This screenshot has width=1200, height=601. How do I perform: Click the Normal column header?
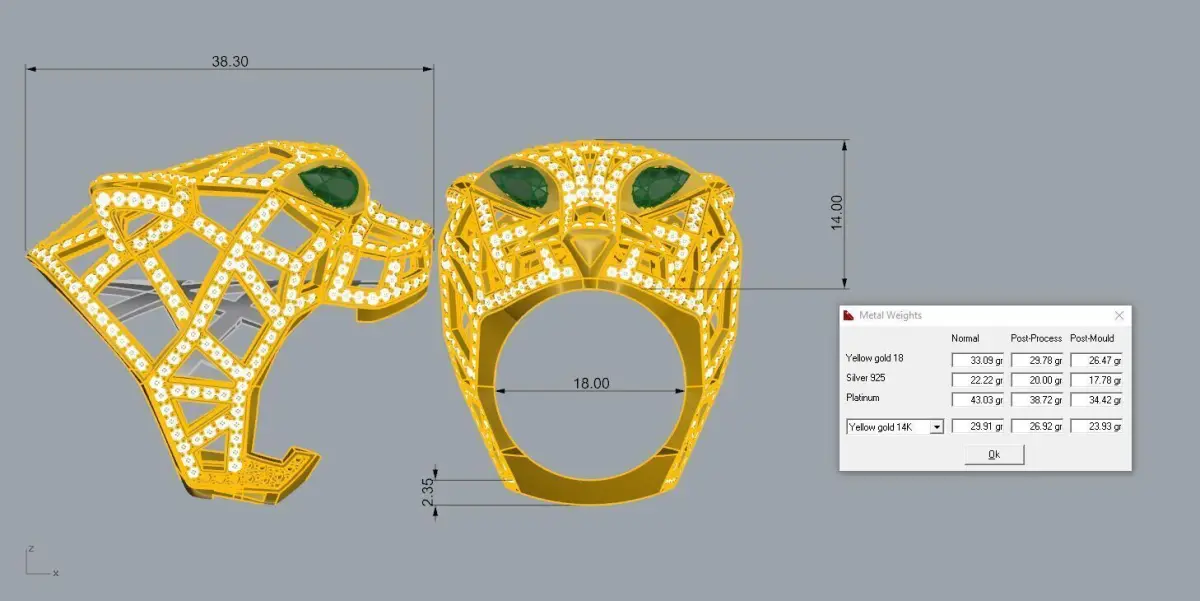[x=965, y=338]
